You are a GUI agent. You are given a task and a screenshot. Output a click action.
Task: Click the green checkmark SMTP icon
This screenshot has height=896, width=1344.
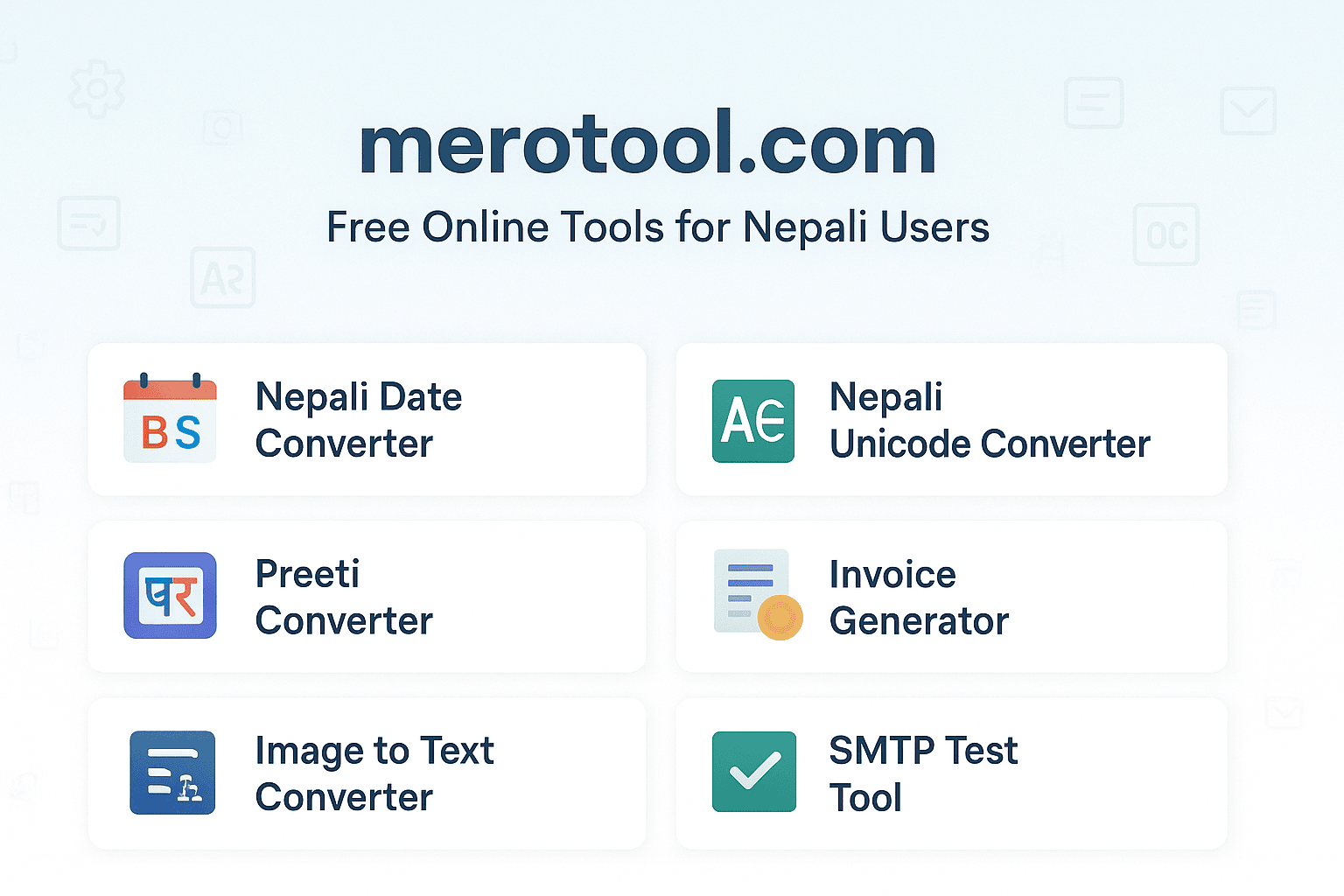tap(753, 772)
